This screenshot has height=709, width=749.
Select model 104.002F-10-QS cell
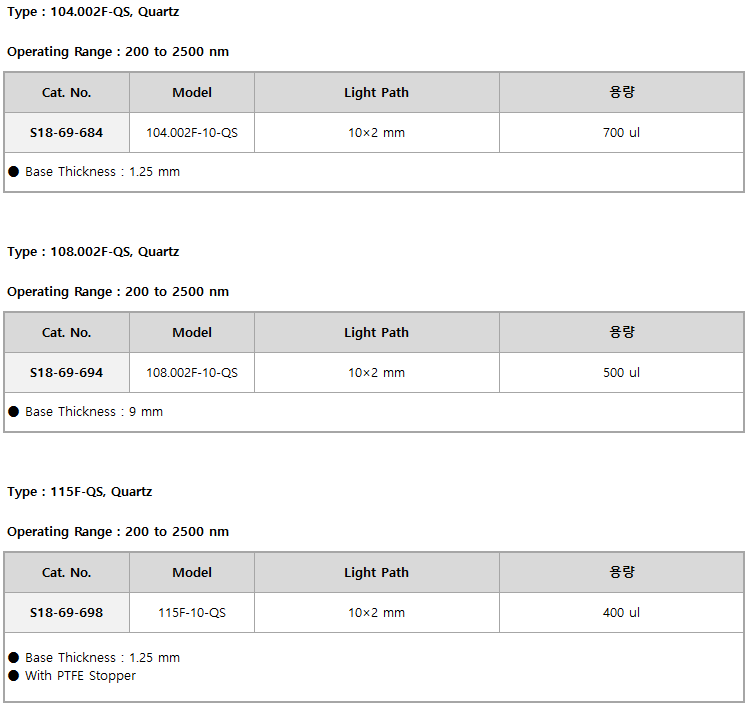pos(192,132)
